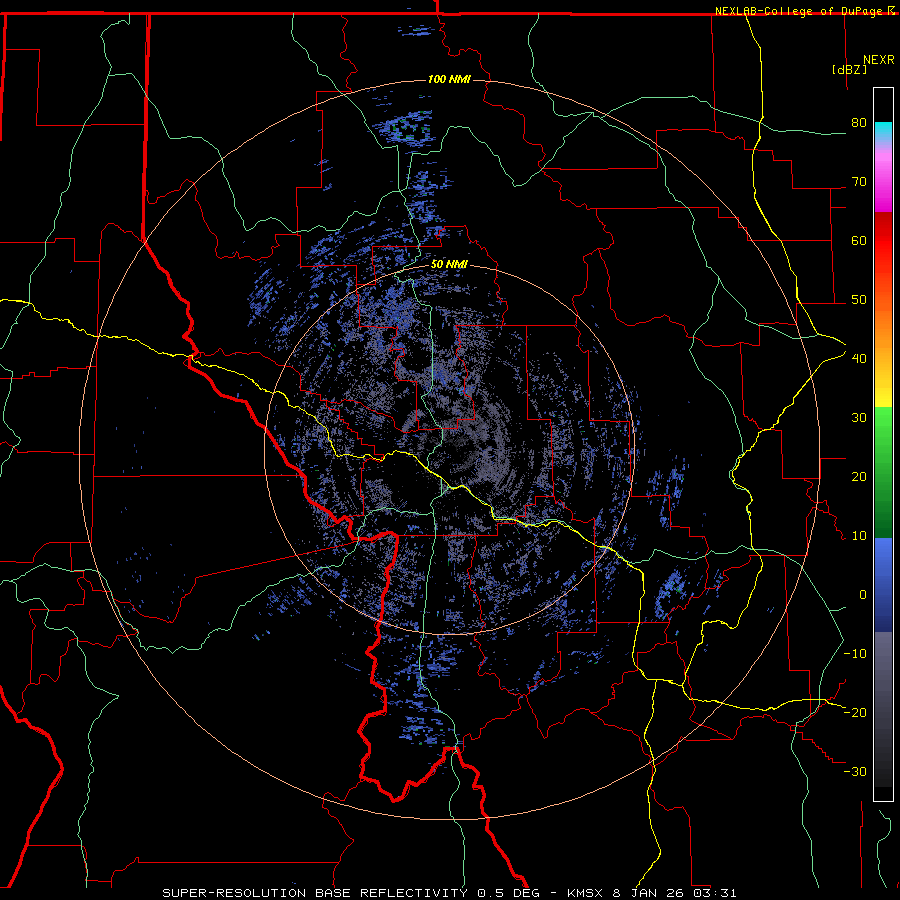Click the 03:31 timestamp in the caption
The height and width of the screenshot is (900, 900).
pos(714,893)
